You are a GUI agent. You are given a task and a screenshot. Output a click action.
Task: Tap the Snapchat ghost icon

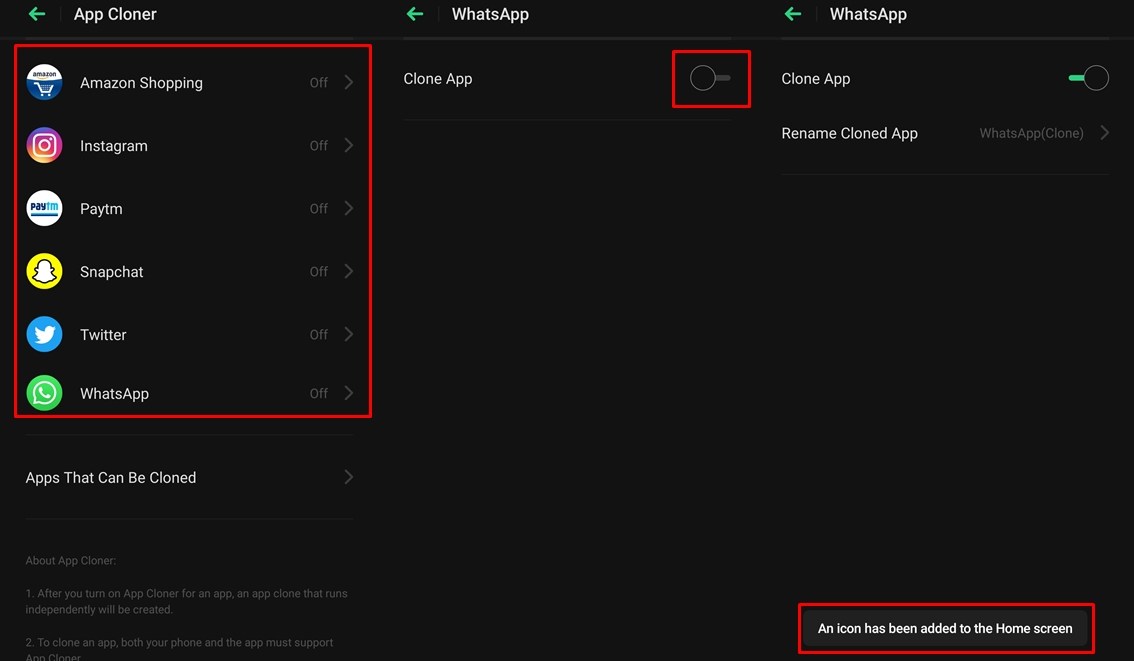[x=44, y=271]
